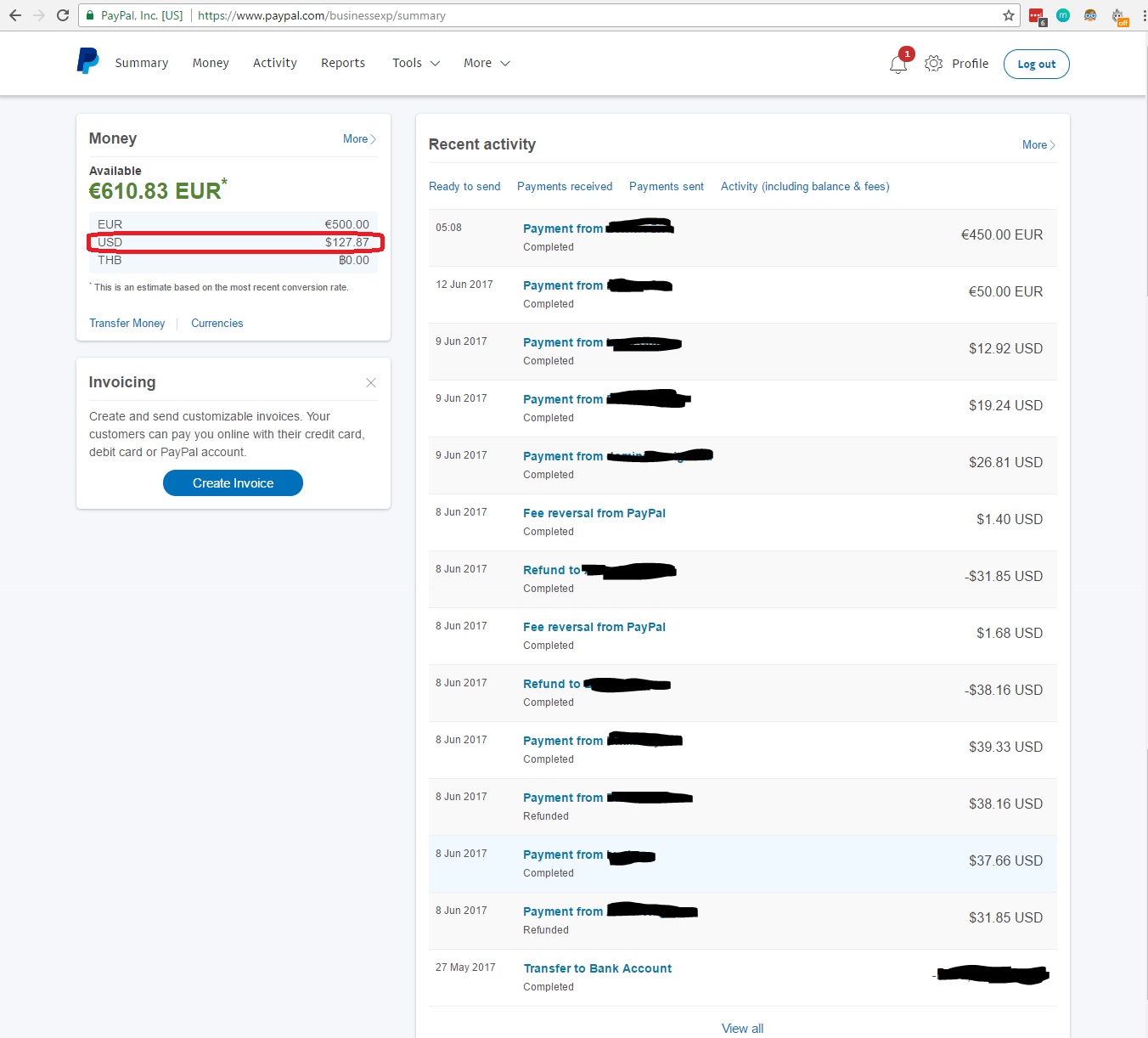1148x1038 pixels.
Task: Open the Profile link
Action: [x=970, y=64]
